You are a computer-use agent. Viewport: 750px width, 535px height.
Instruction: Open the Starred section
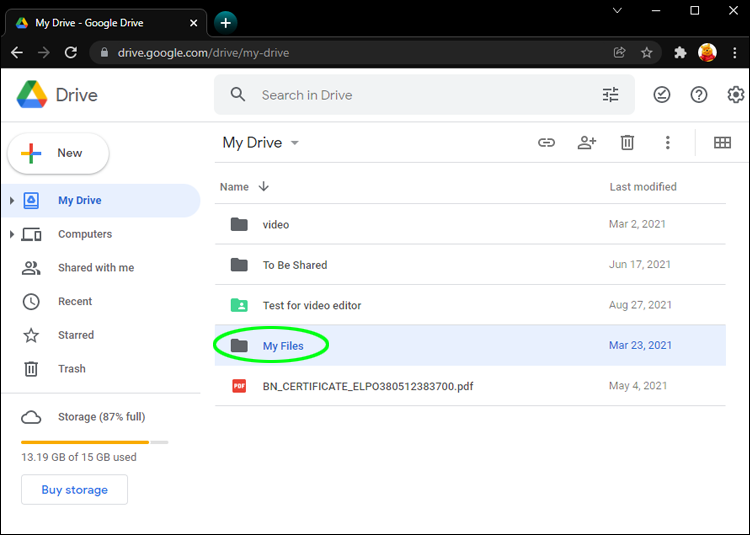pyautogui.click(x=75, y=335)
